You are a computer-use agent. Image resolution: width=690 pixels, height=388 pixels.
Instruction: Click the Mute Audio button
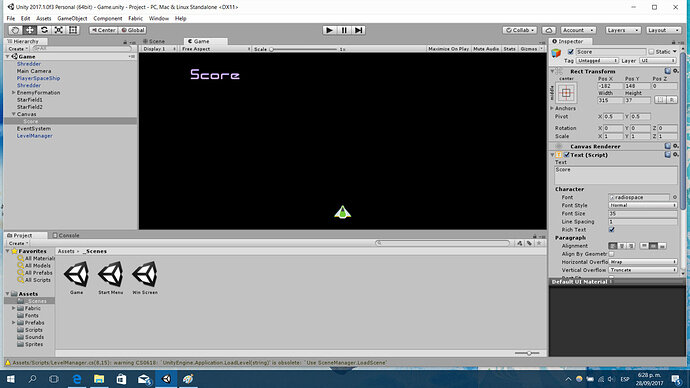coord(486,49)
